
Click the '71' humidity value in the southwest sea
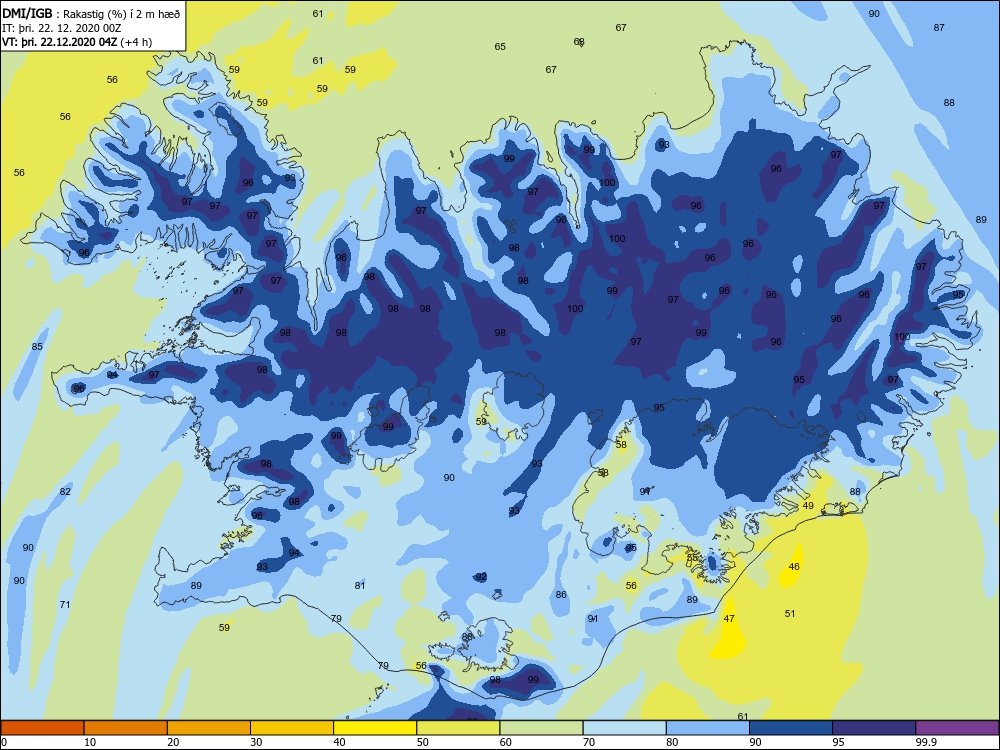point(64,605)
